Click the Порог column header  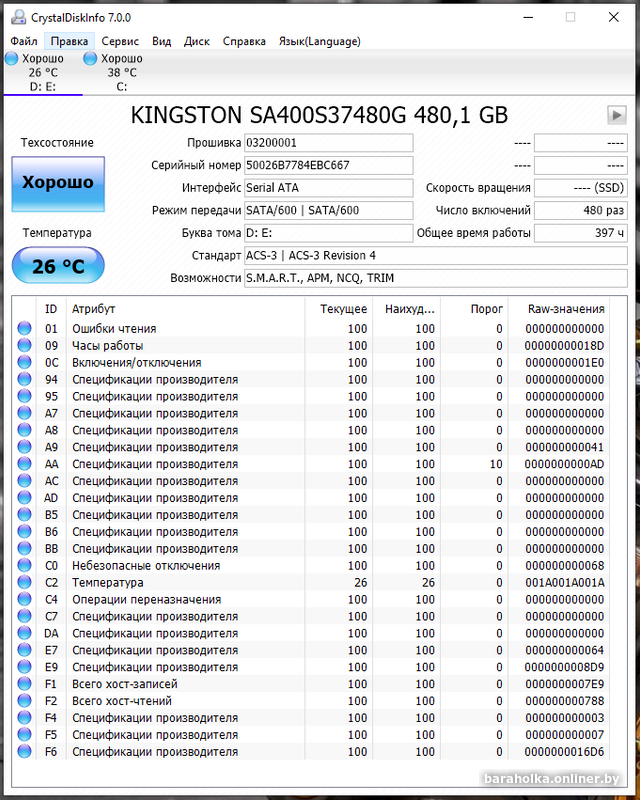click(x=474, y=309)
